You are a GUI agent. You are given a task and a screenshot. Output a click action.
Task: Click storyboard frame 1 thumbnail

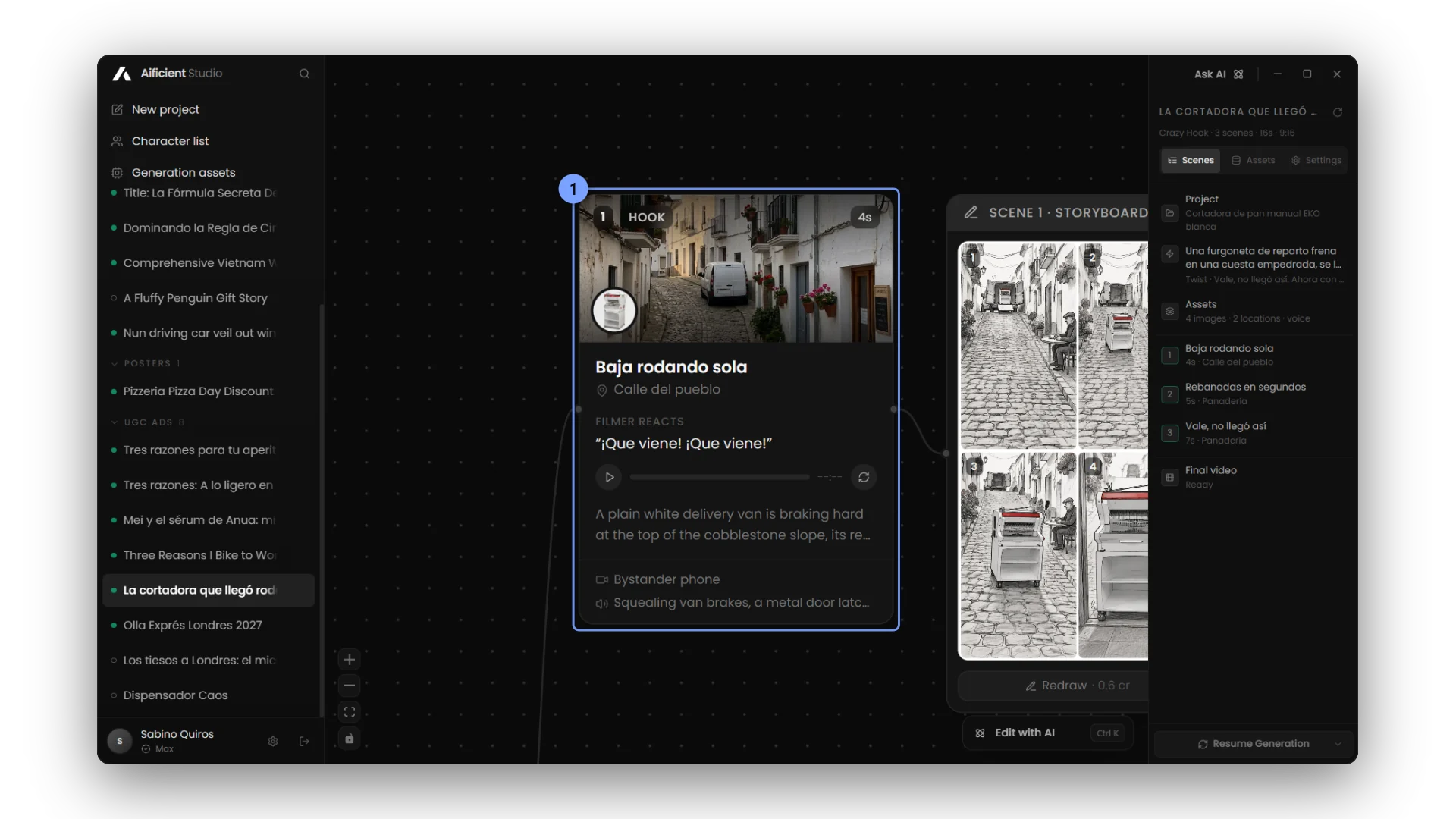(1018, 346)
